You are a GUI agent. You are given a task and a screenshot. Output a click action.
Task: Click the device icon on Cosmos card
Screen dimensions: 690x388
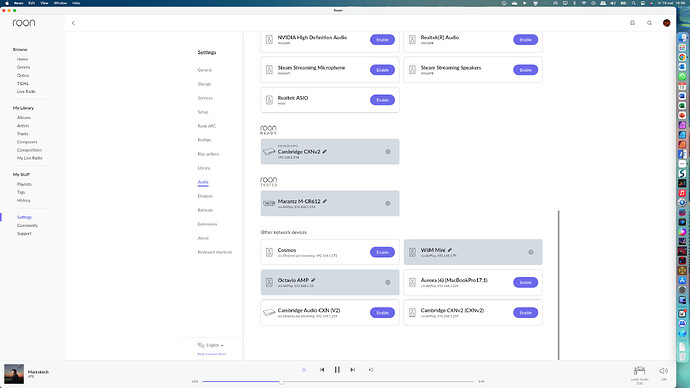point(269,252)
